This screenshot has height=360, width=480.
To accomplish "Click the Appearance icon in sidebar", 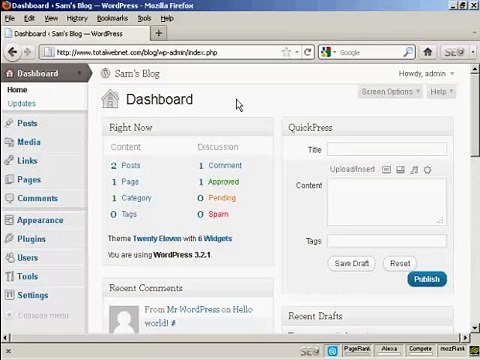I will 9,220.
